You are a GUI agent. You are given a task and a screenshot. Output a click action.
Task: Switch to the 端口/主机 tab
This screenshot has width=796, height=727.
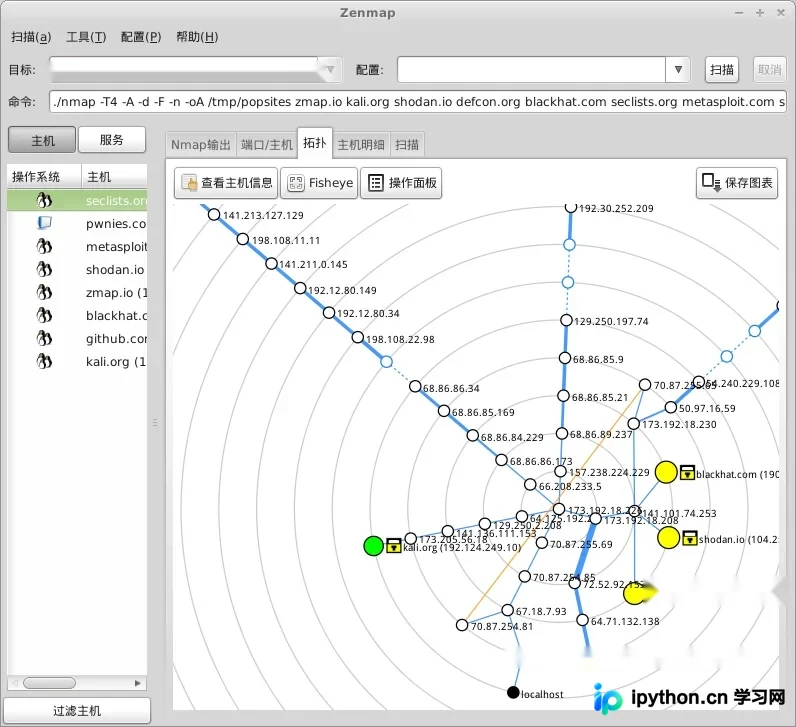(267, 145)
